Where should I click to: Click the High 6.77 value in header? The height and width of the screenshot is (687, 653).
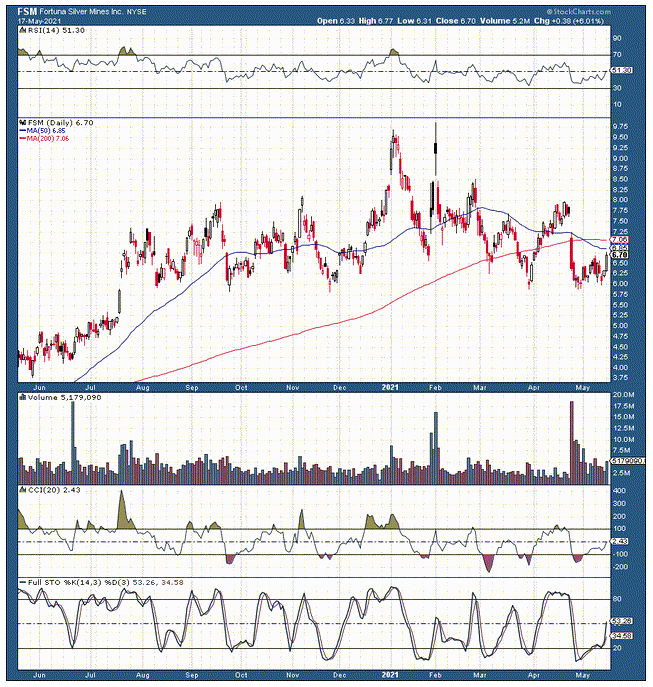pos(376,21)
